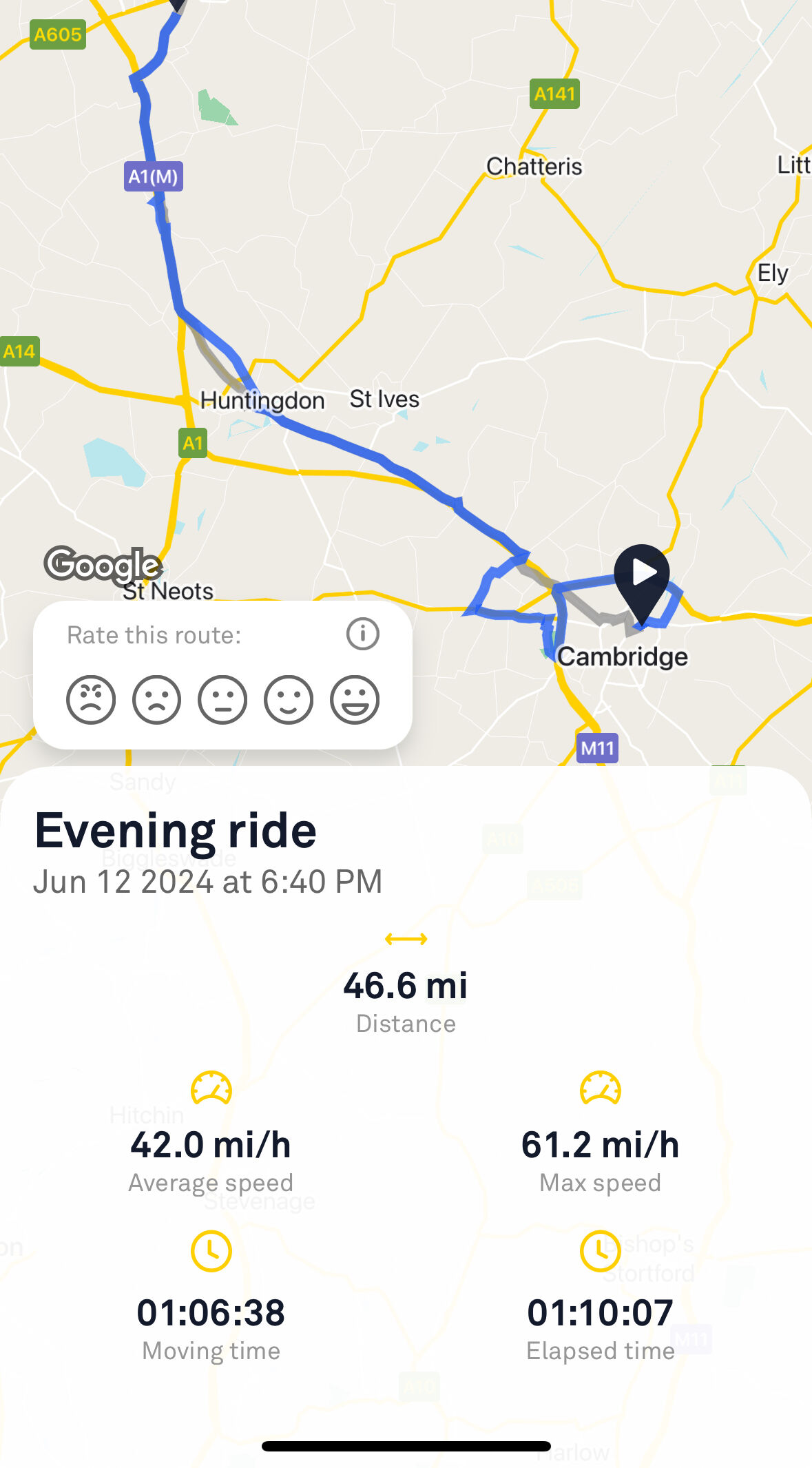Choose the neutral face rating
Viewport: 812px width, 1468px height.
tap(222, 700)
